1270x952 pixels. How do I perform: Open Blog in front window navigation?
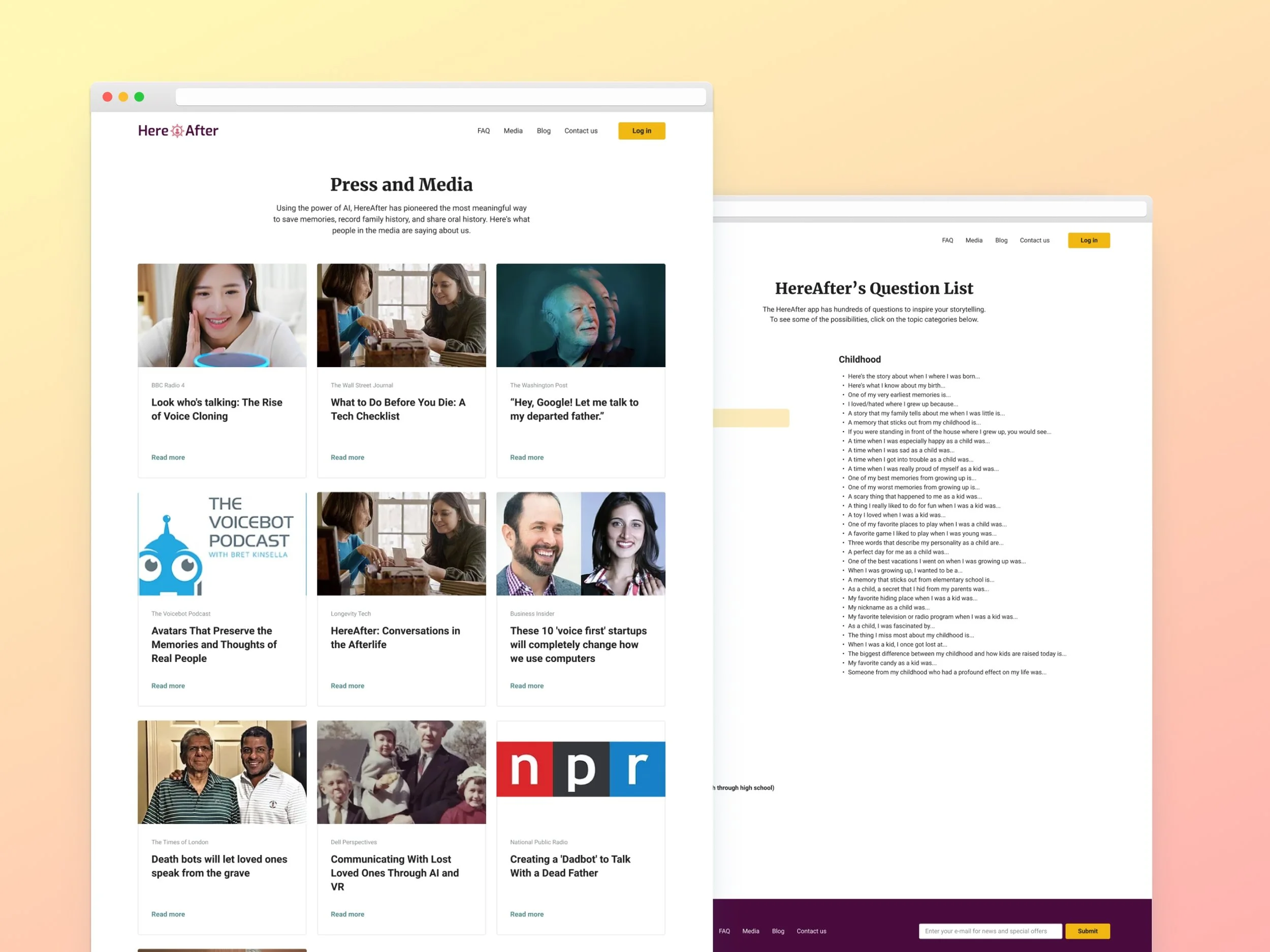tap(543, 131)
